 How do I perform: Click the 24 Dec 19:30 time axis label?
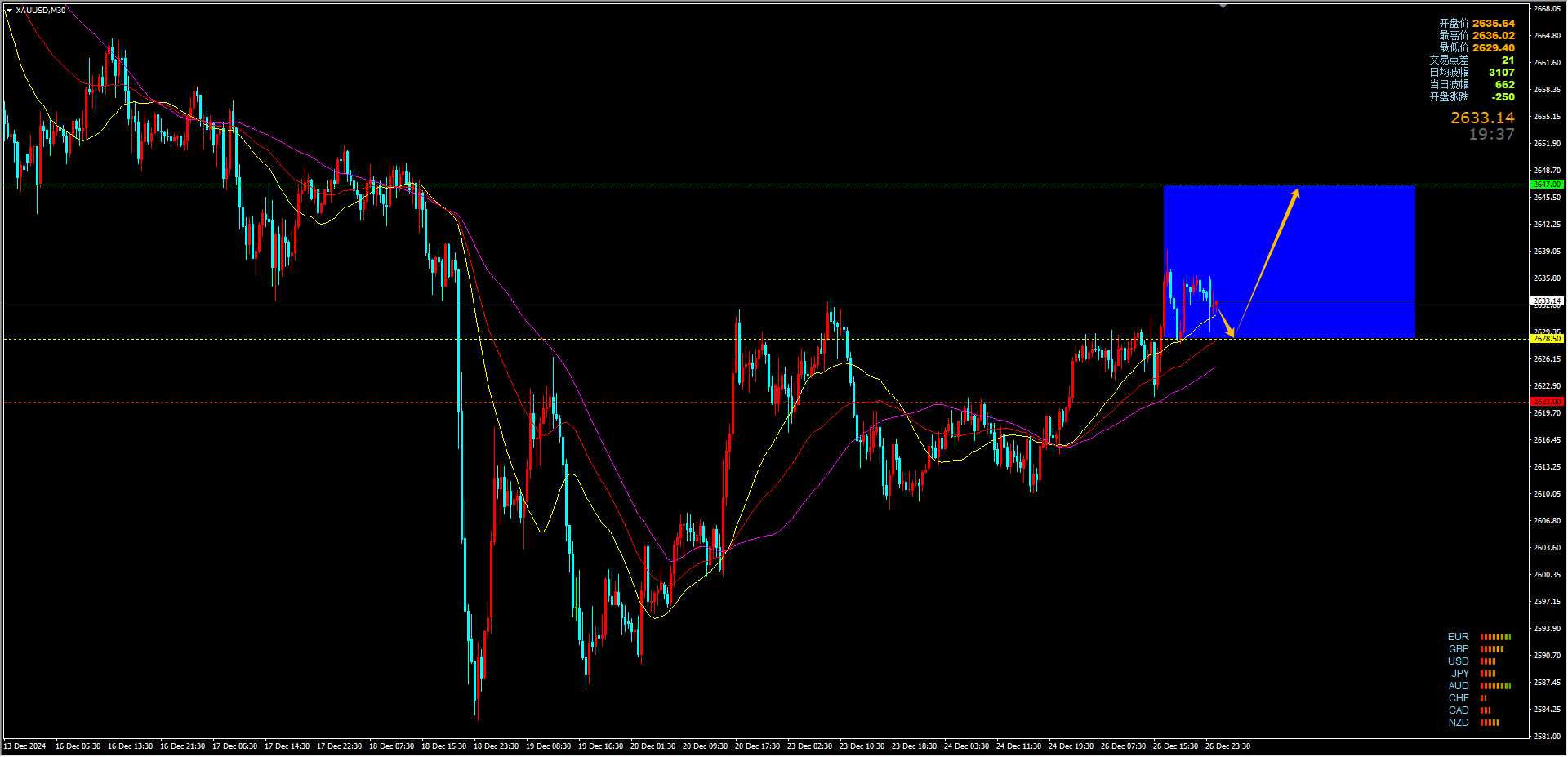tap(1071, 746)
